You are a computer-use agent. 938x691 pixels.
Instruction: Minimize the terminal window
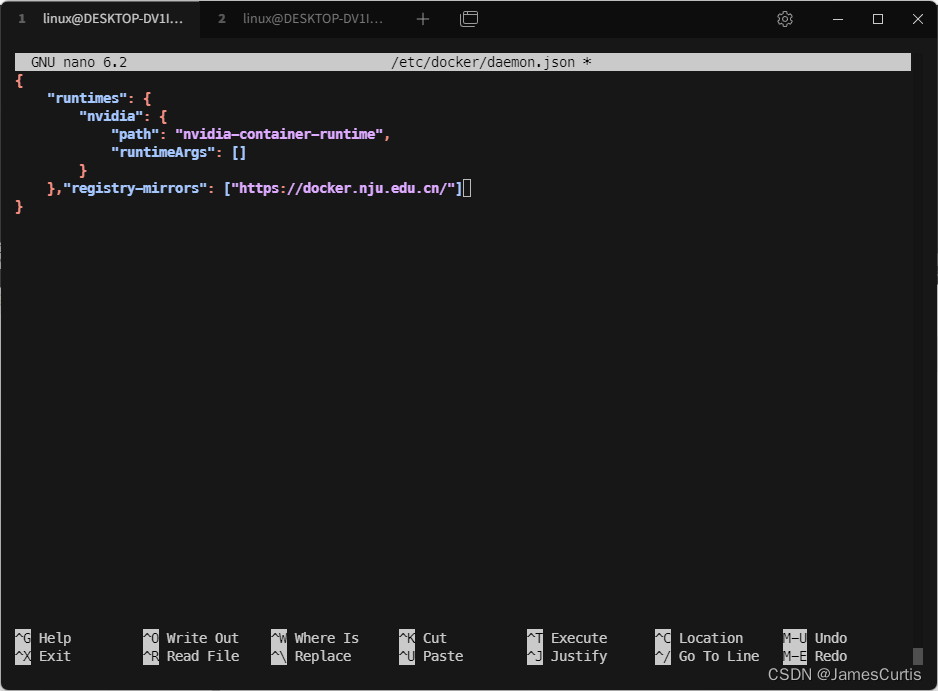(838, 19)
